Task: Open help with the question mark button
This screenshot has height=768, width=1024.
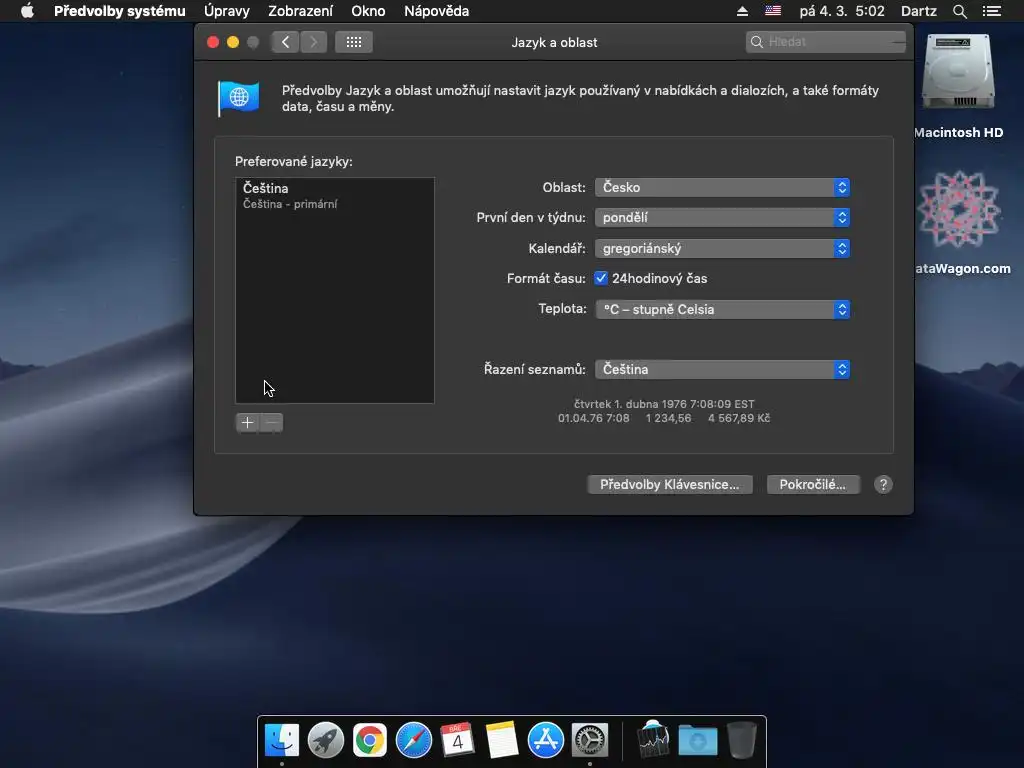Action: click(x=883, y=485)
